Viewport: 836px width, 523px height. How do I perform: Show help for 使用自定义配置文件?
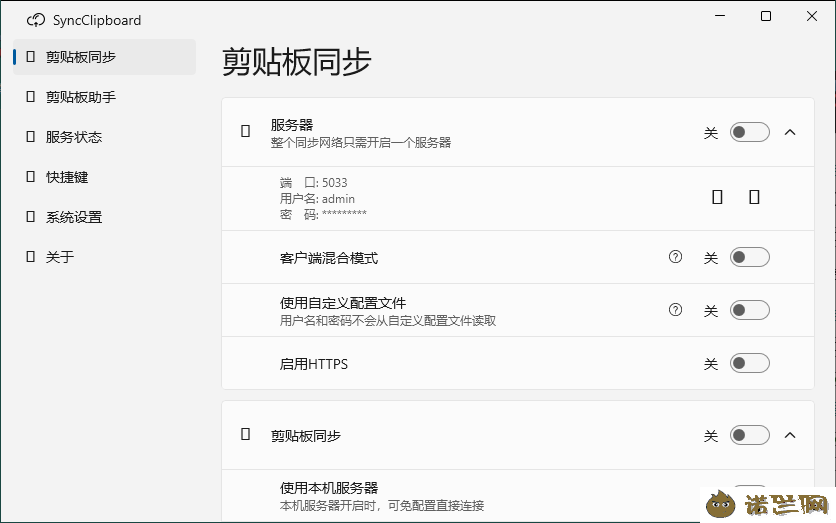point(676,310)
